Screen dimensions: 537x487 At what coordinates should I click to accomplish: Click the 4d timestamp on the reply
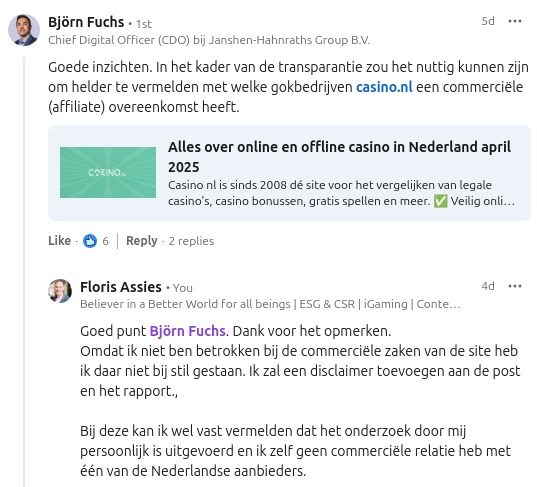click(488, 286)
